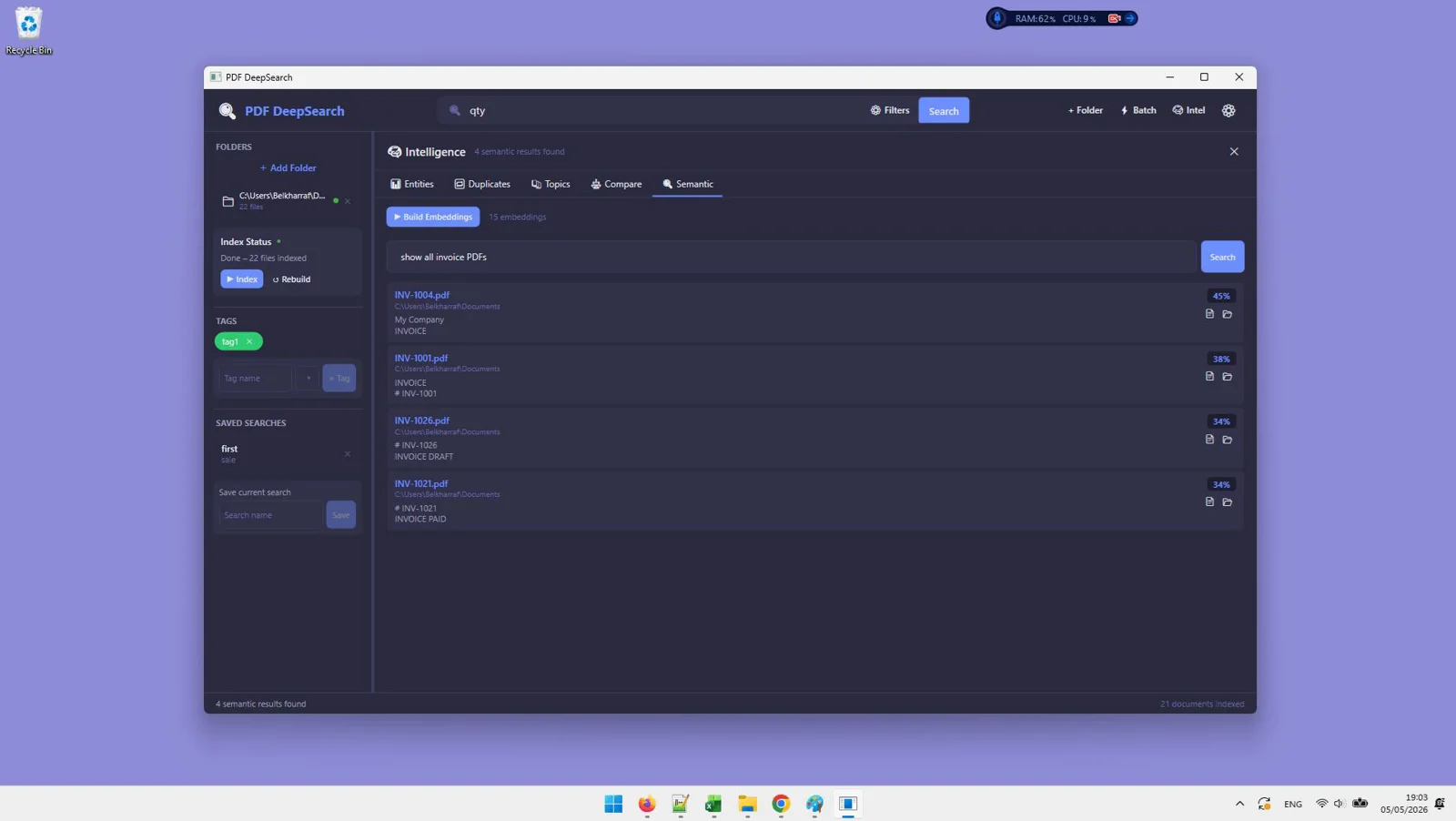The width and height of the screenshot is (1456, 821).
Task: Open INV-1026.pdf result link
Action: pyautogui.click(x=422, y=421)
